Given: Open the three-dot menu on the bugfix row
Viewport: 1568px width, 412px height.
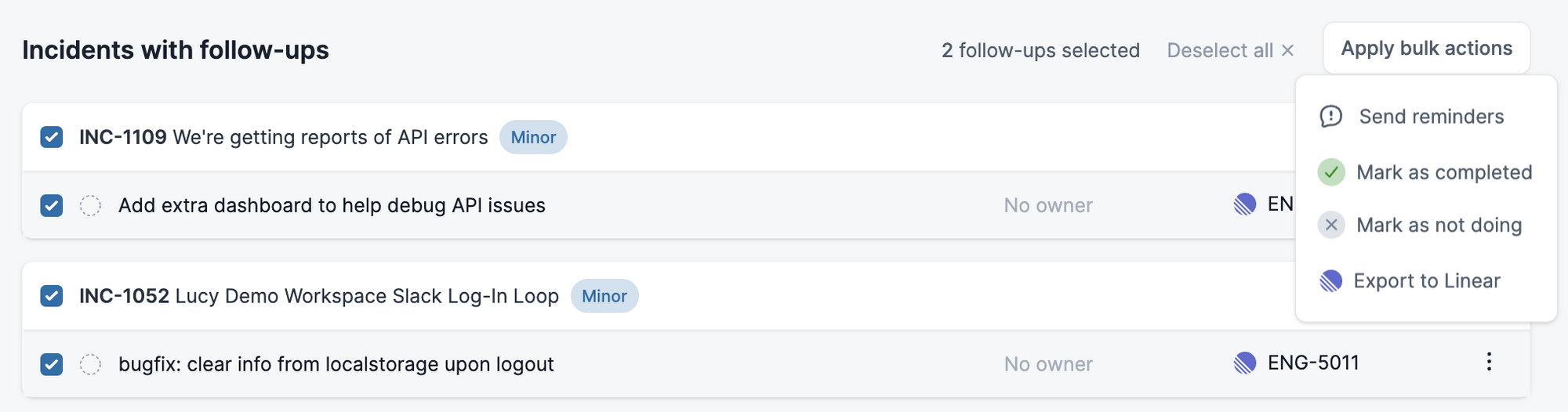Looking at the screenshot, I should [x=1489, y=362].
